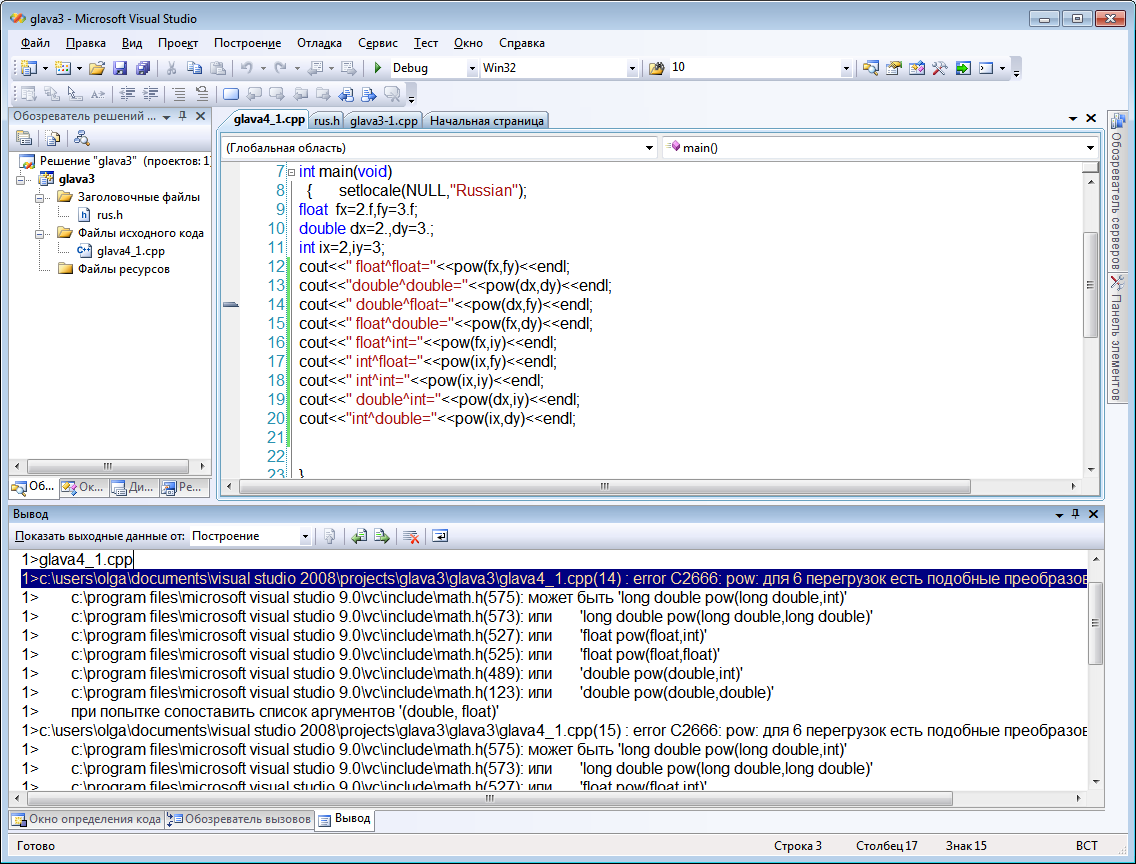1136x864 pixels.
Task: Open the Построение menu
Action: point(247,43)
